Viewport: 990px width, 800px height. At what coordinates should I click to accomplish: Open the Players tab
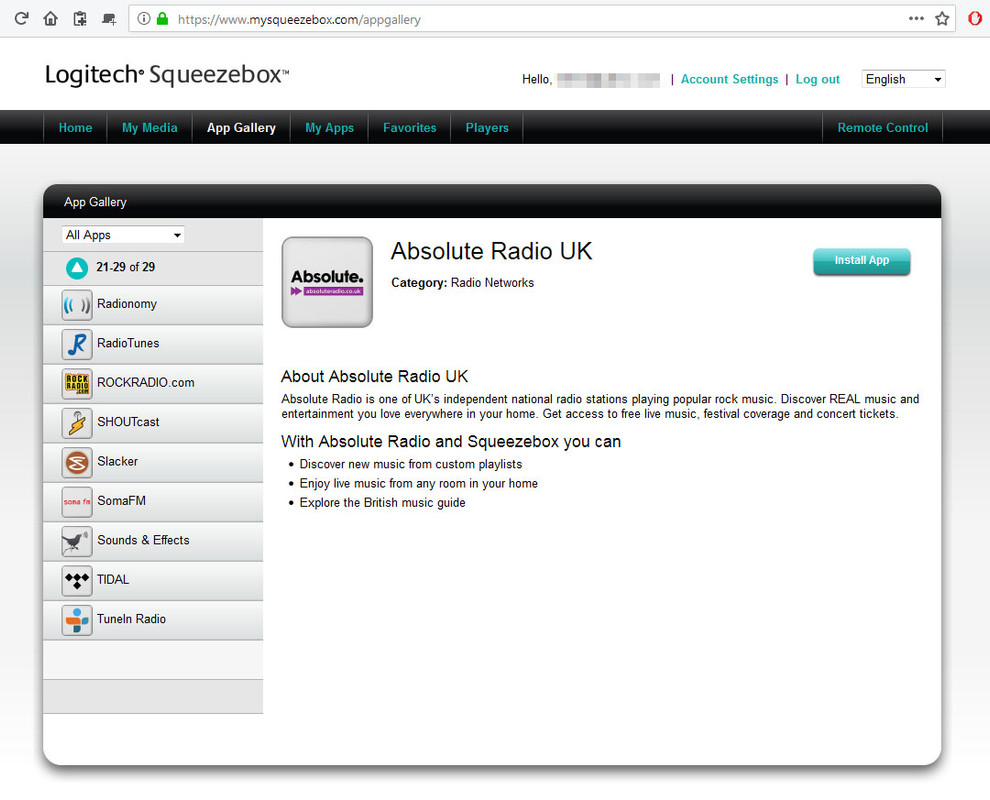coord(487,128)
